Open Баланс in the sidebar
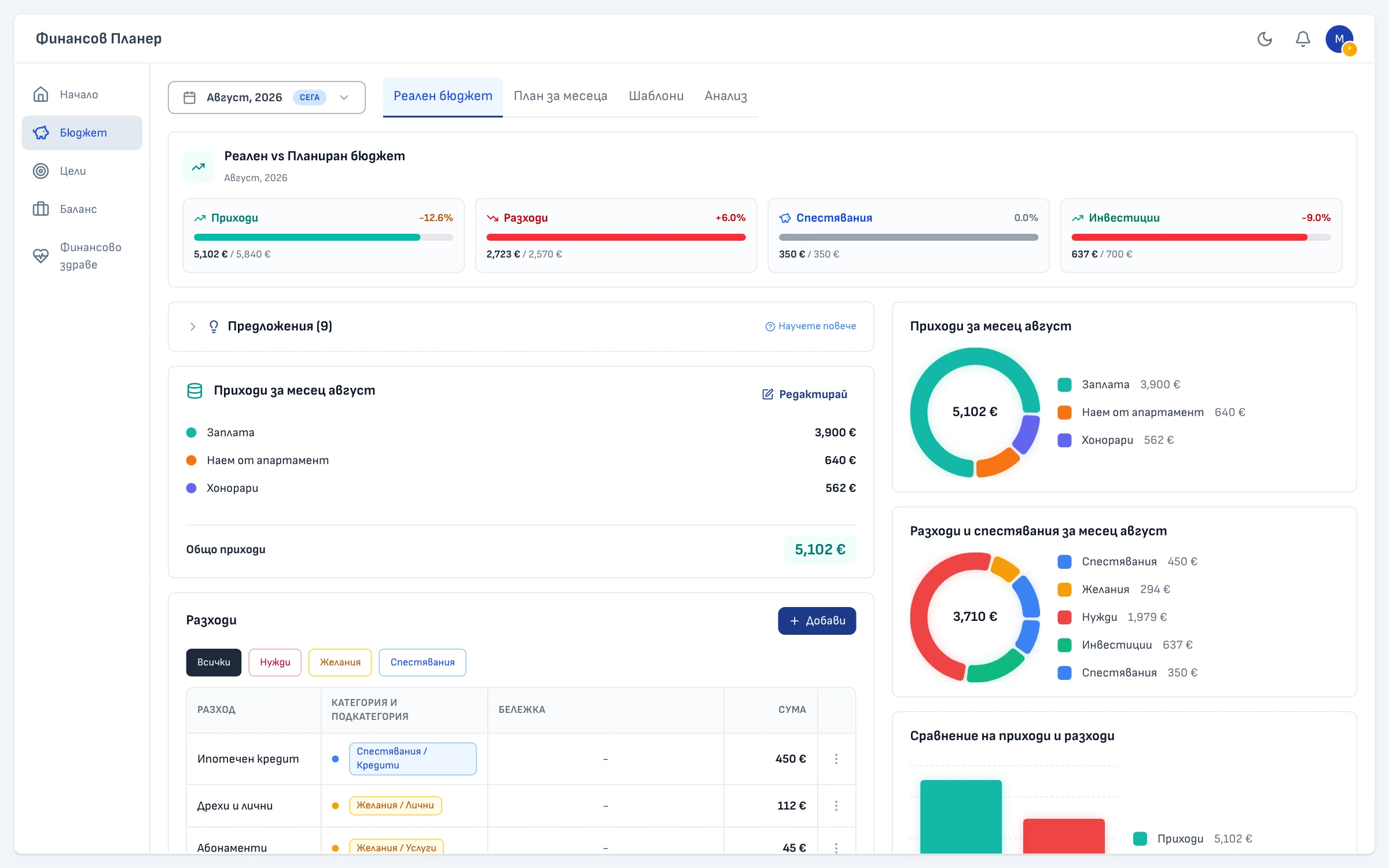The width and height of the screenshot is (1389, 868). point(82,209)
